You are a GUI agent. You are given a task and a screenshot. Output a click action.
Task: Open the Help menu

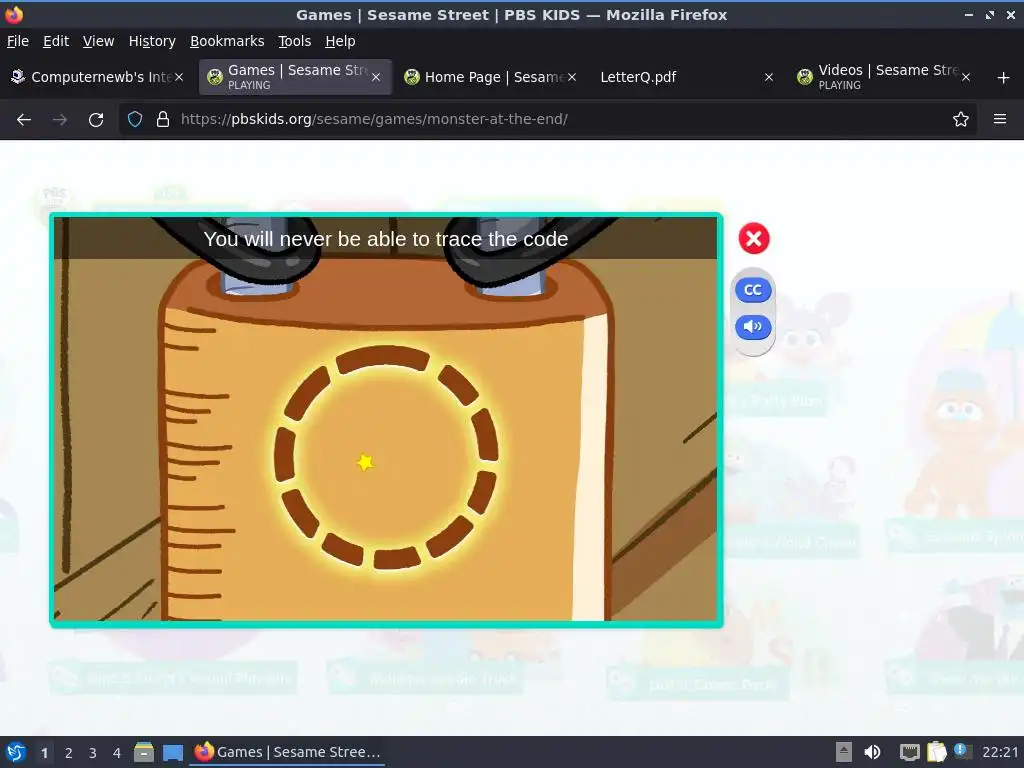point(340,41)
